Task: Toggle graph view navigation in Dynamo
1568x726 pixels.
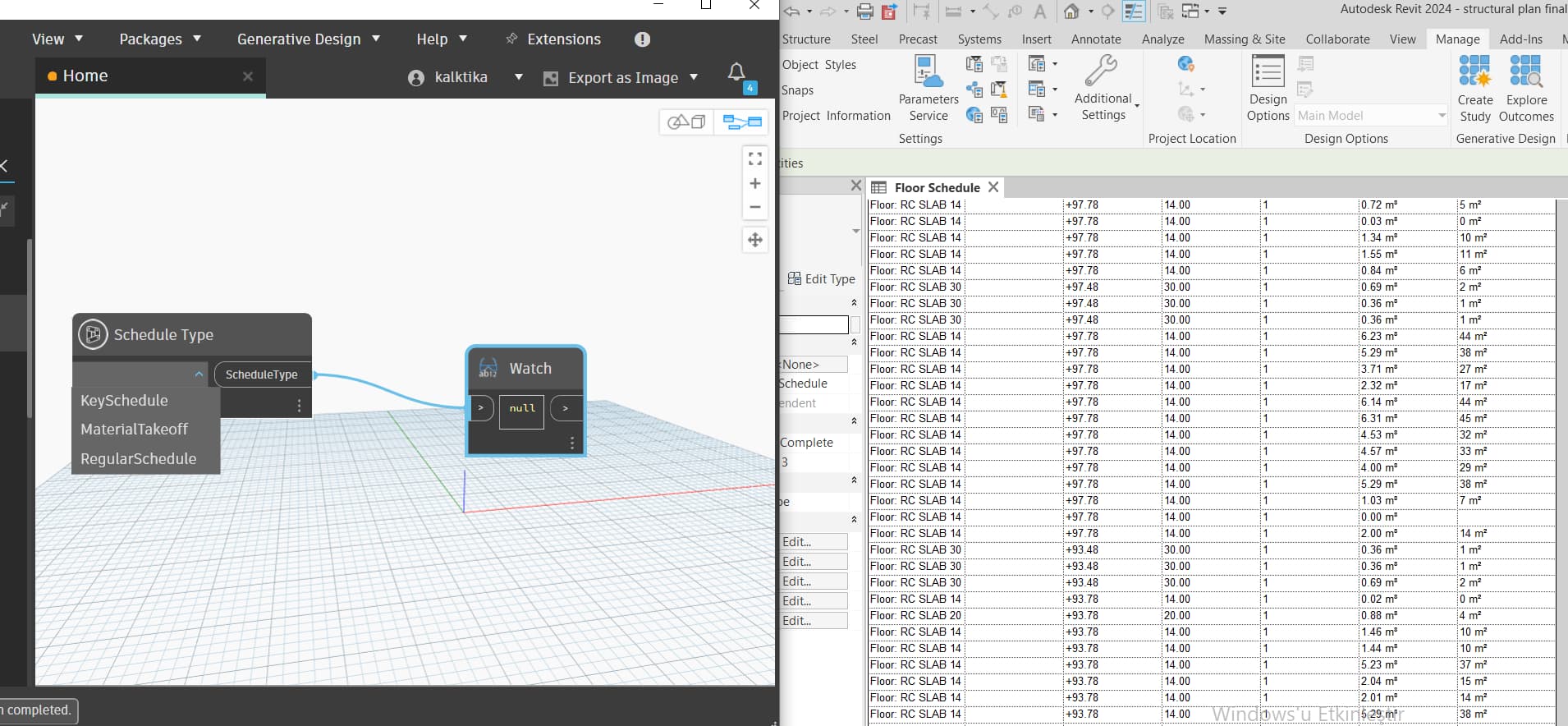Action: click(742, 122)
